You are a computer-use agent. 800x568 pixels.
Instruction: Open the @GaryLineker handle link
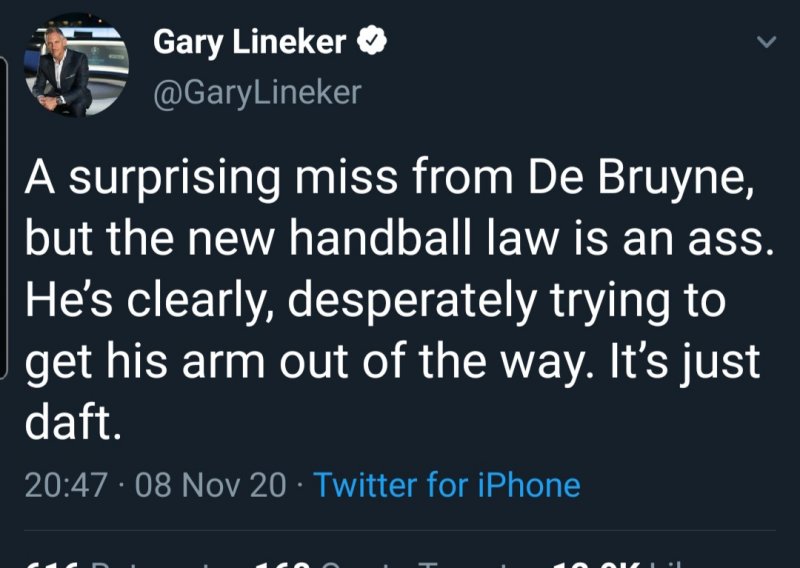click(x=256, y=92)
